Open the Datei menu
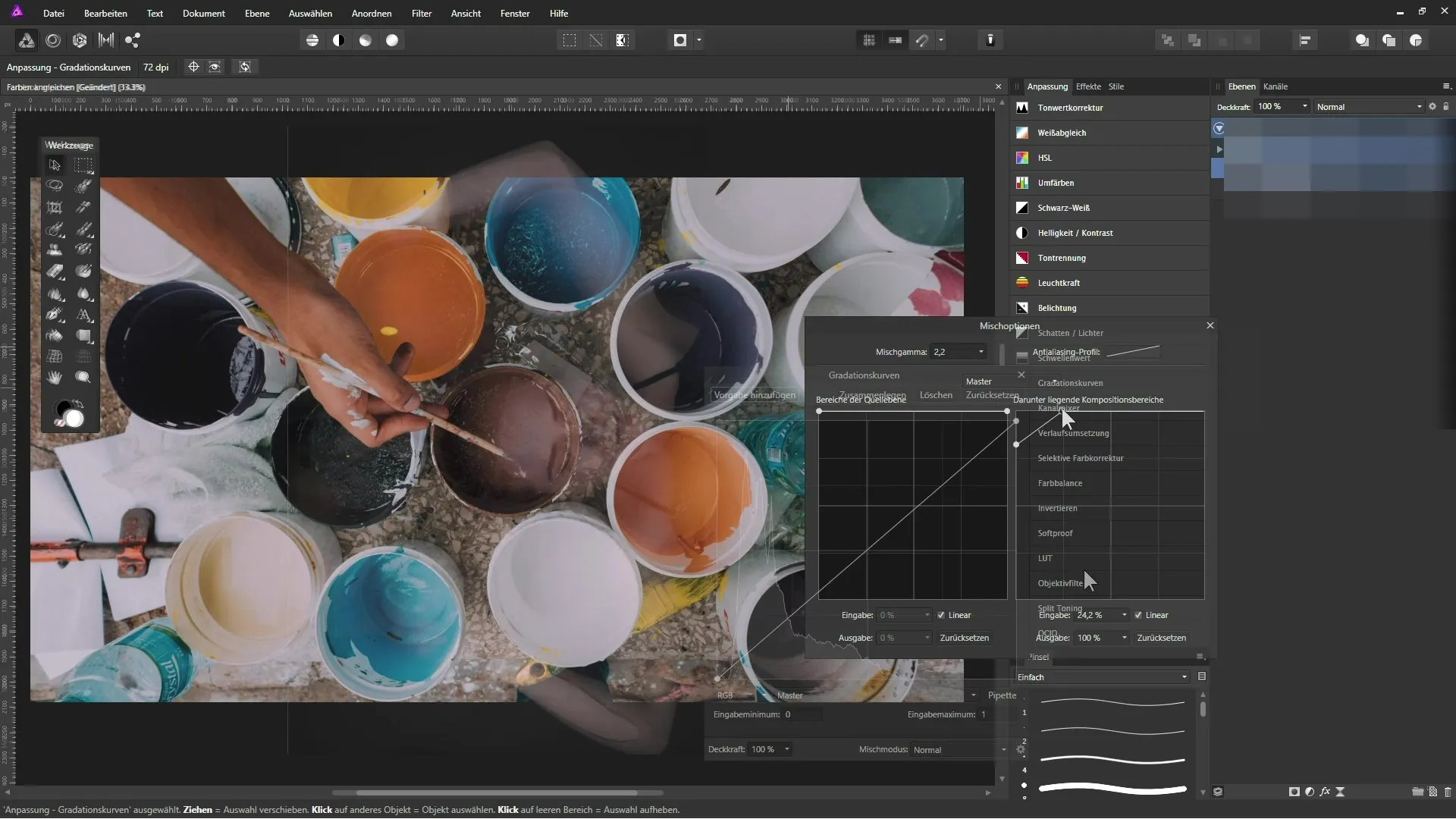 tap(53, 14)
